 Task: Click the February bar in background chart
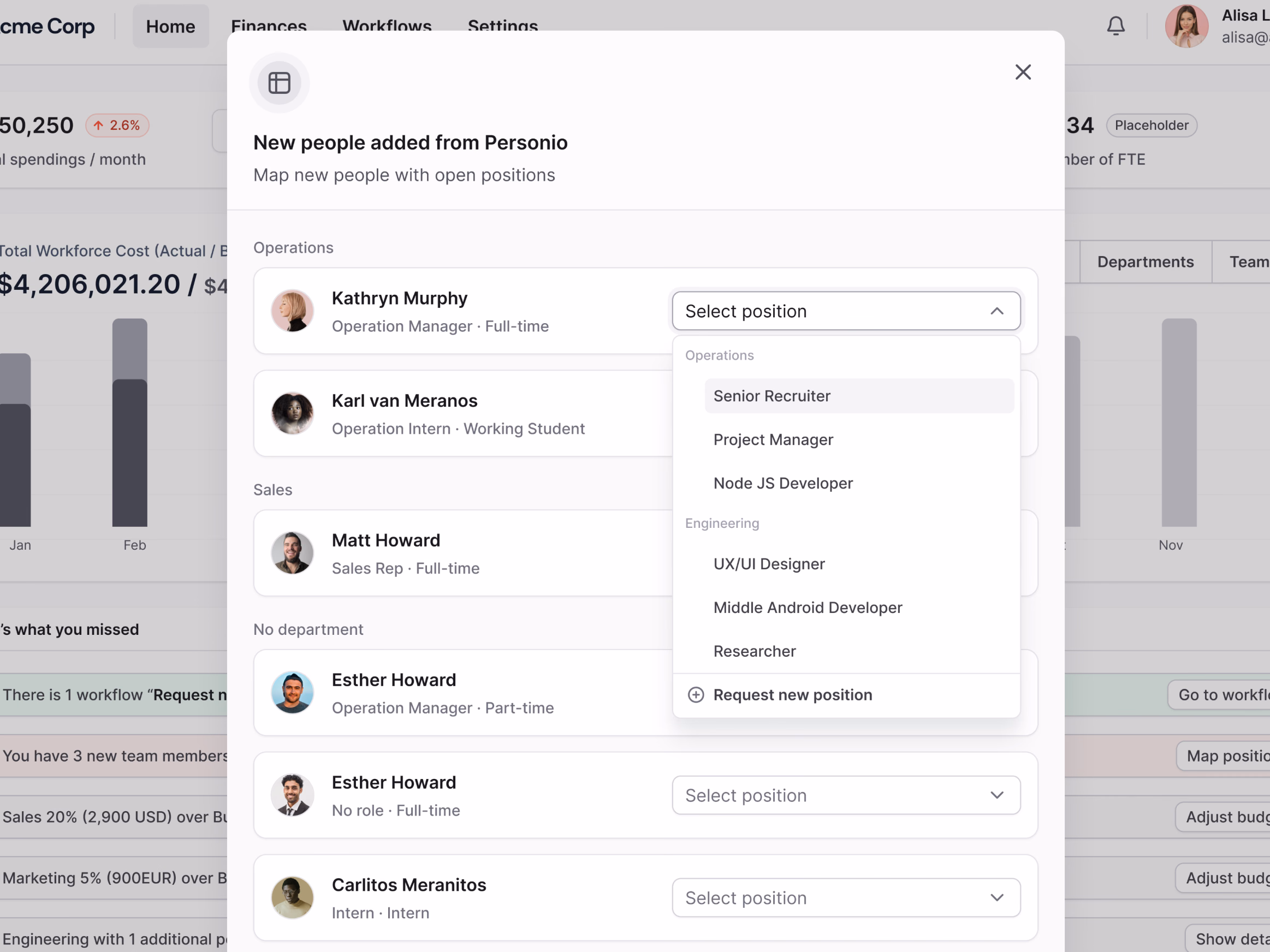(130, 423)
